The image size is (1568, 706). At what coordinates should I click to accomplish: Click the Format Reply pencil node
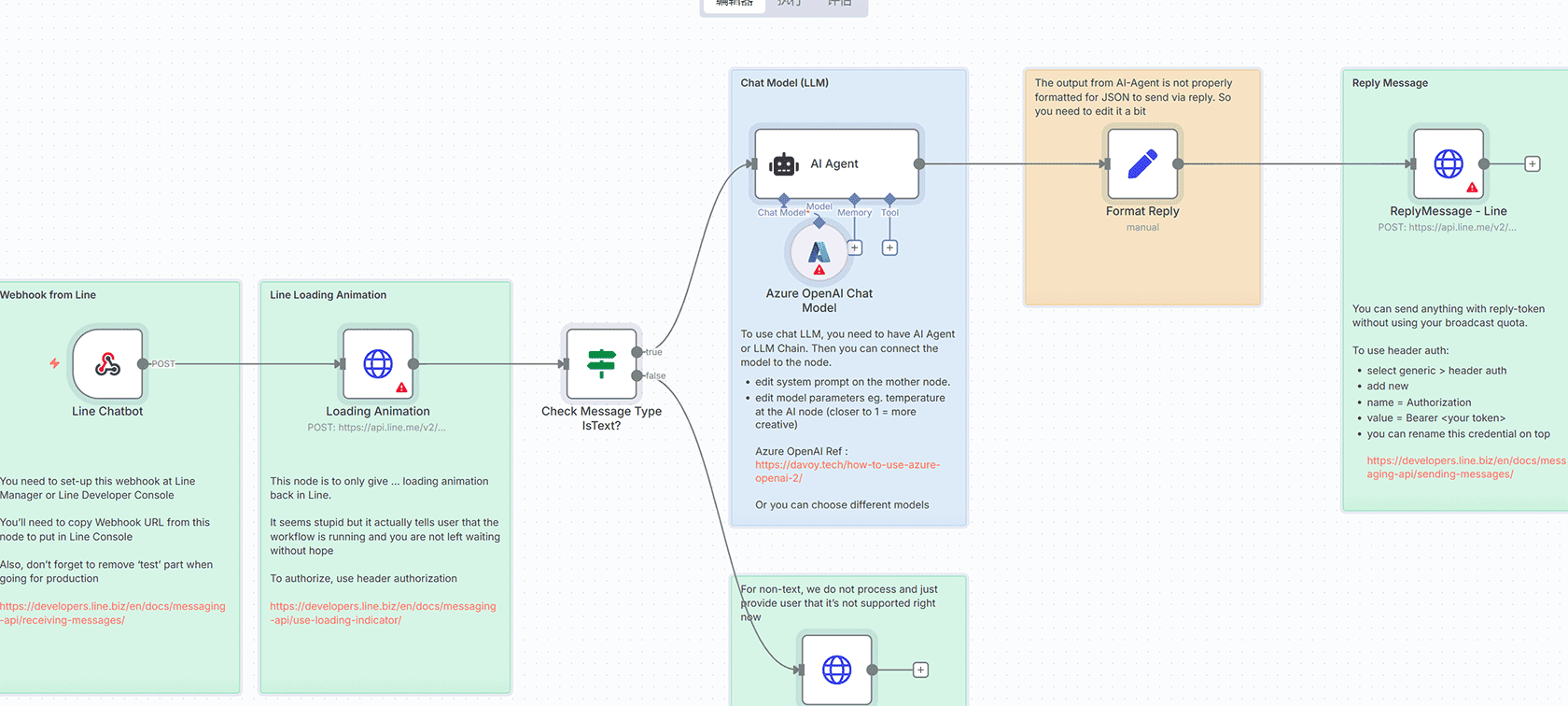pyautogui.click(x=1142, y=164)
